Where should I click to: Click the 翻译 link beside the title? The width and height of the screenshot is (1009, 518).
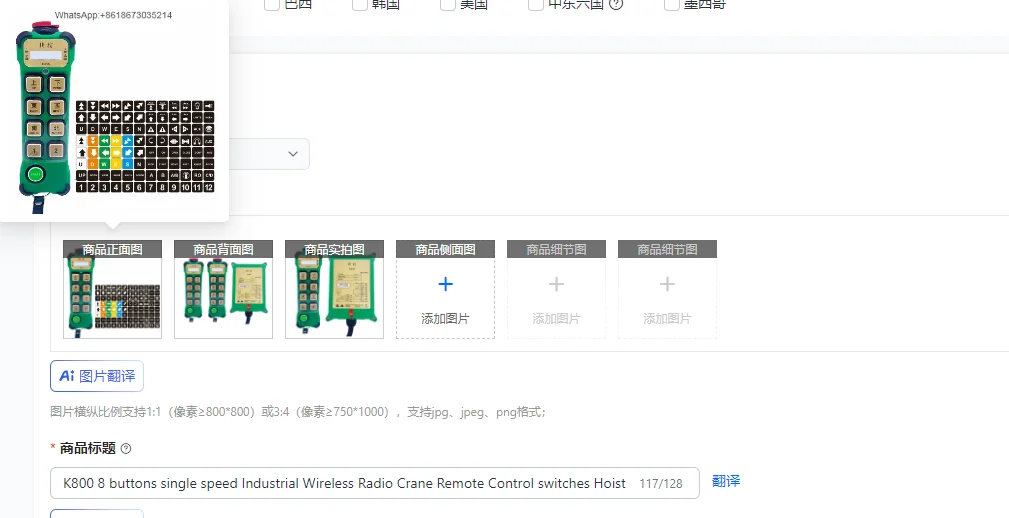tap(726, 481)
